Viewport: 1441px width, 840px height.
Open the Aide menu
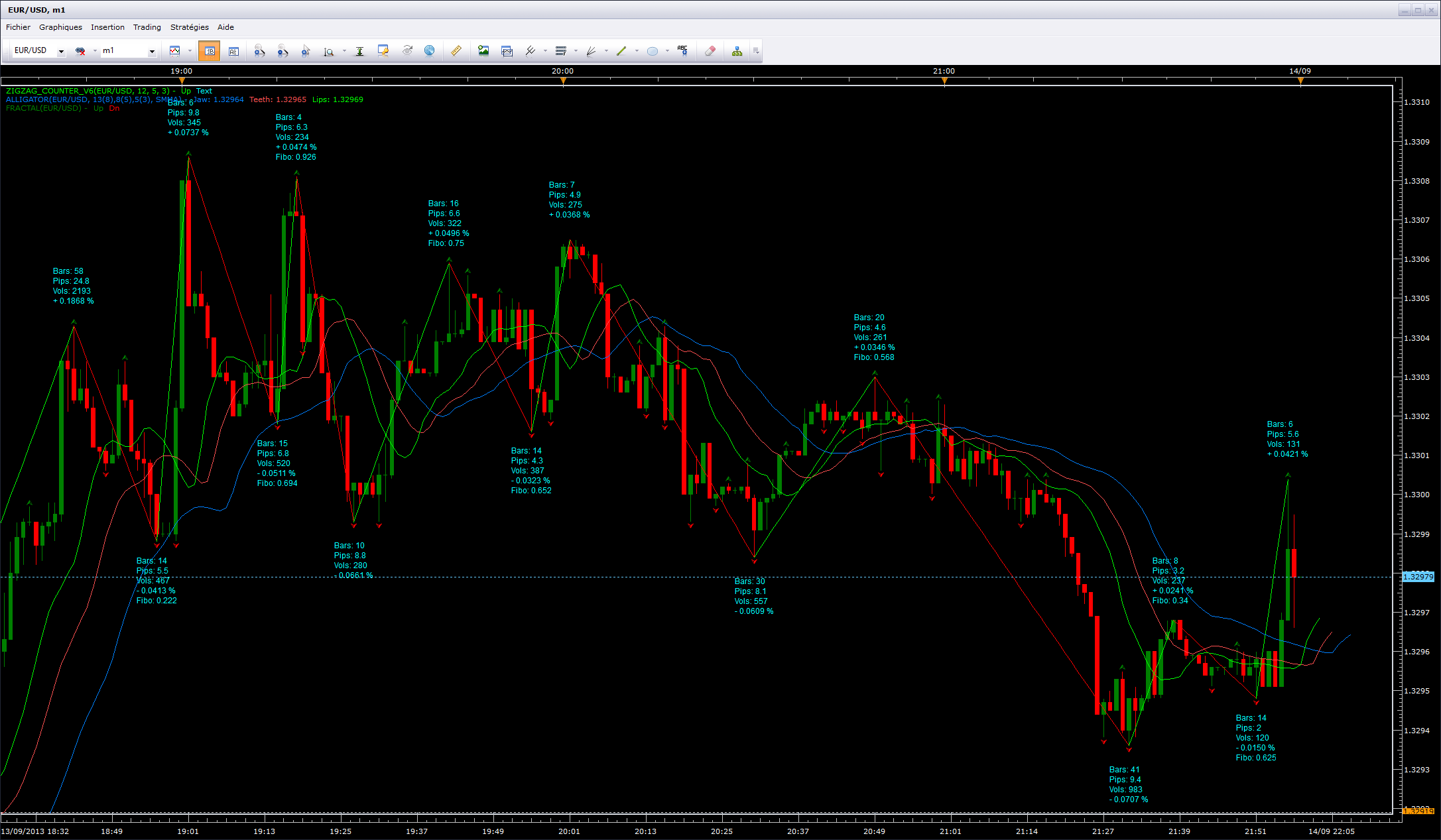click(225, 27)
